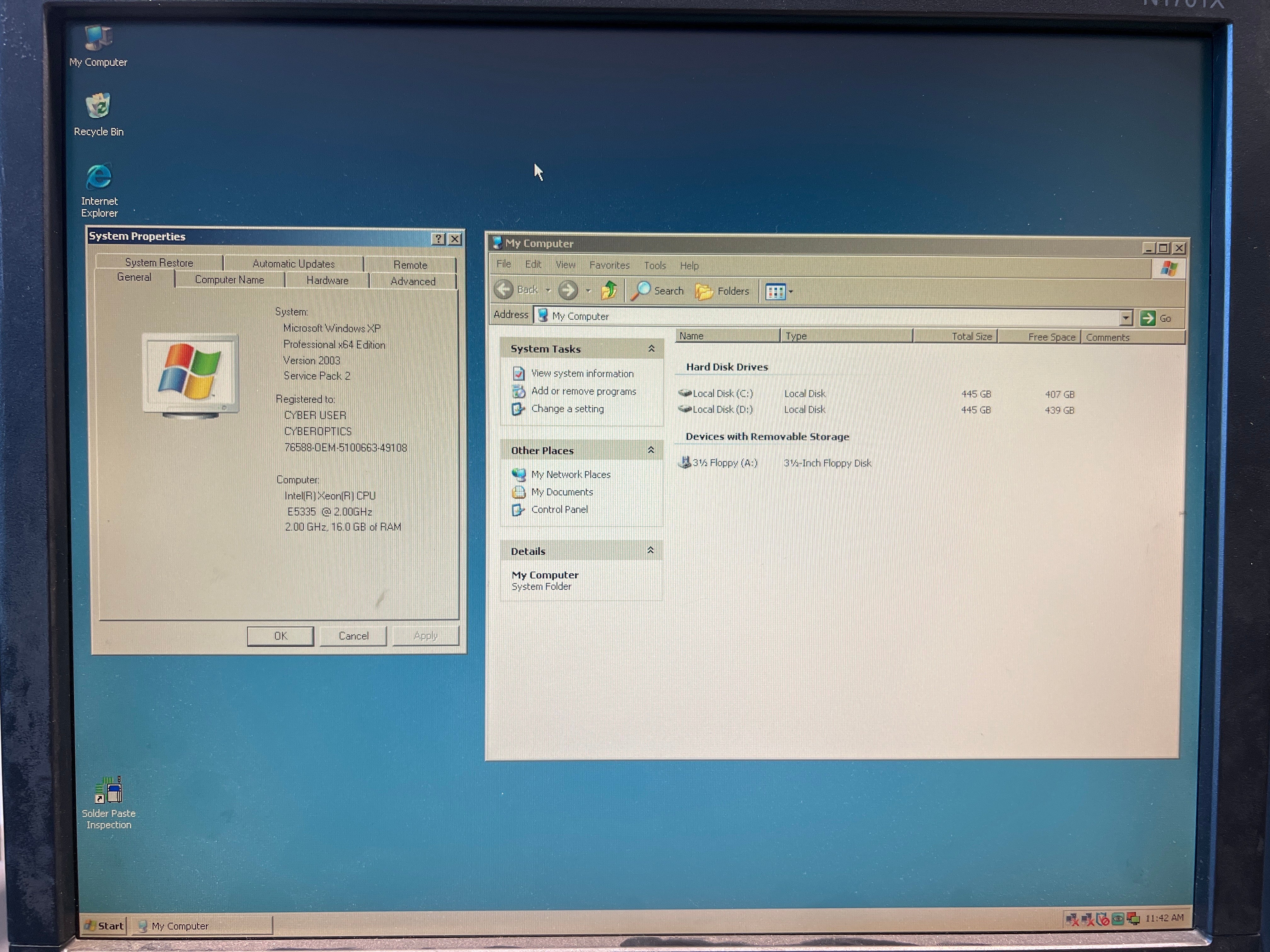This screenshot has width=1270, height=952.
Task: Select the Recycle Bin desktop icon
Action: point(98,115)
